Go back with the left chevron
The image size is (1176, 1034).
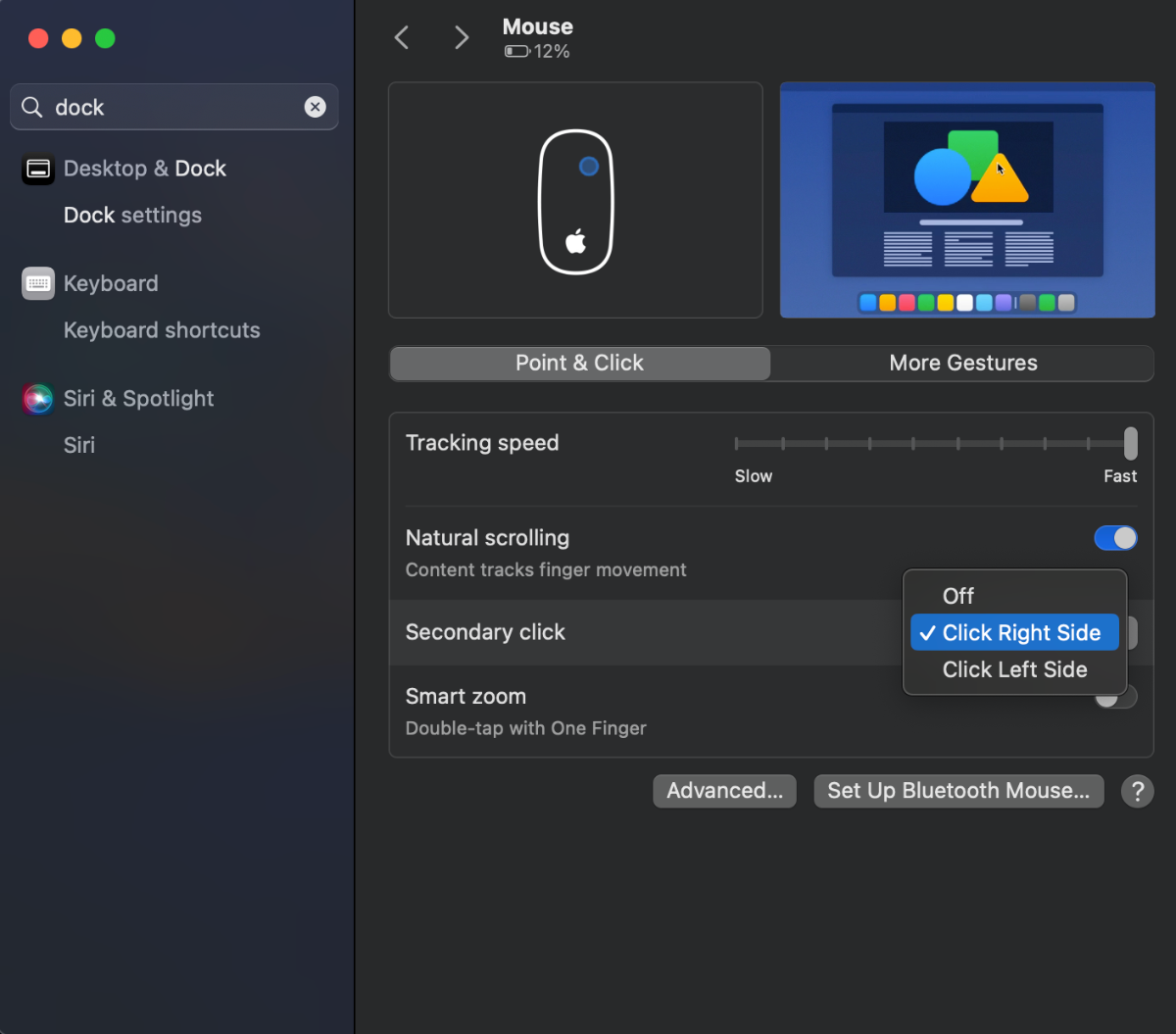[401, 37]
